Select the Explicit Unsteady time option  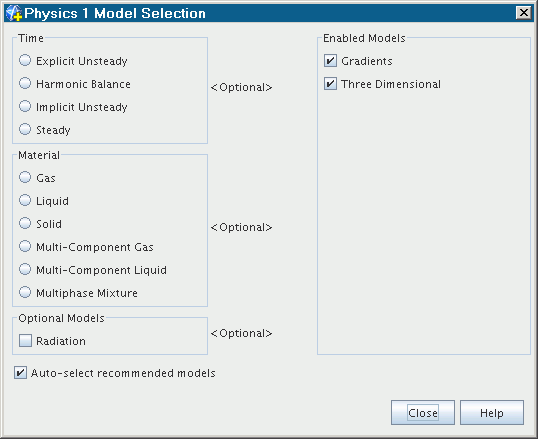point(25,60)
